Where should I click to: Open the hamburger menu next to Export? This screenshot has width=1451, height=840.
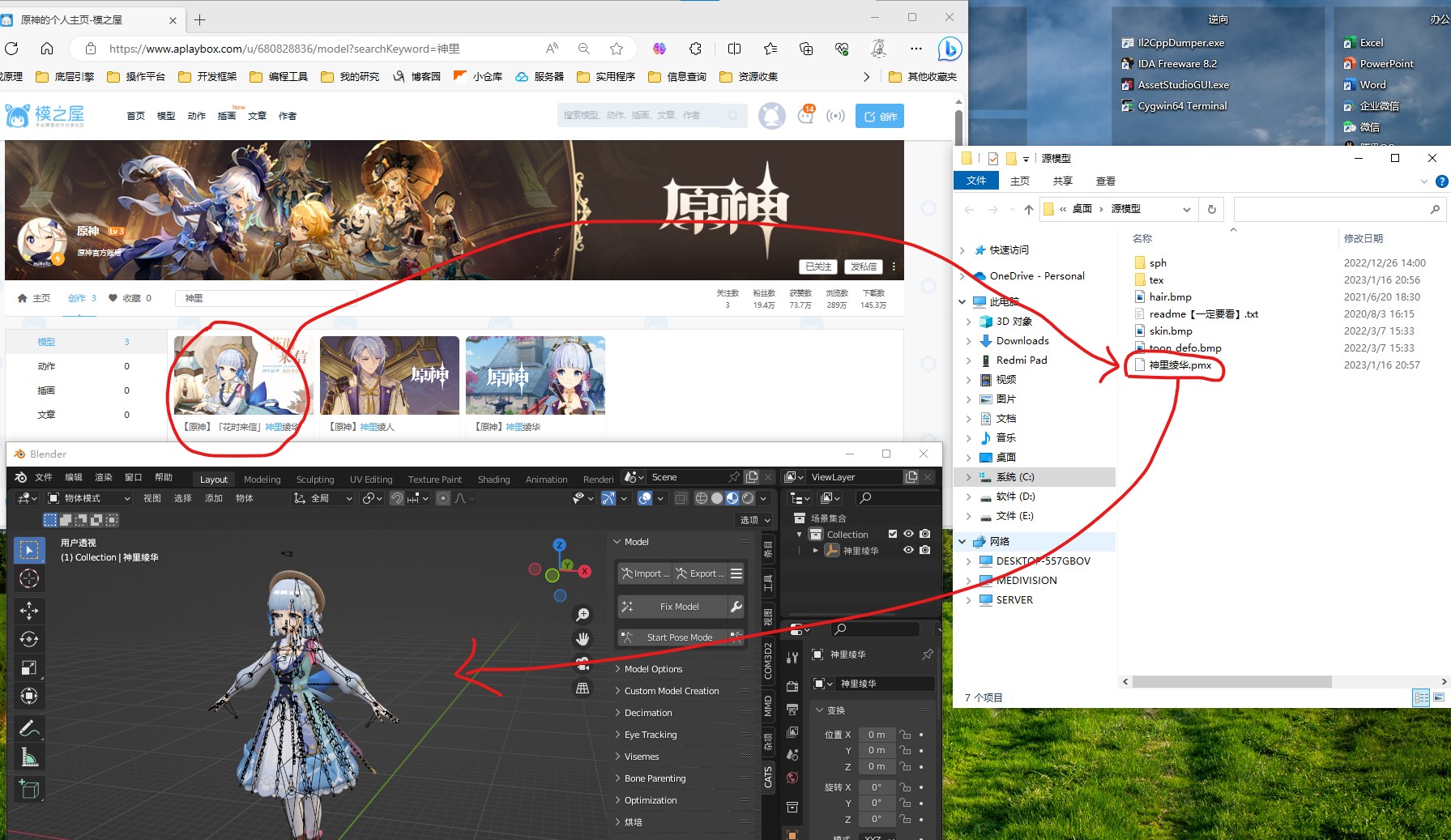coord(736,574)
